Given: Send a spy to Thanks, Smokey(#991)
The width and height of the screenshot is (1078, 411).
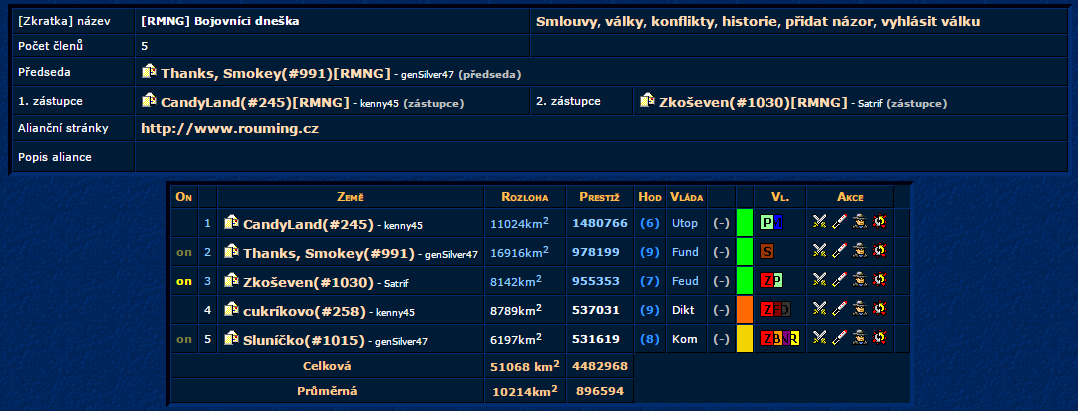Looking at the screenshot, I should 859,251.
